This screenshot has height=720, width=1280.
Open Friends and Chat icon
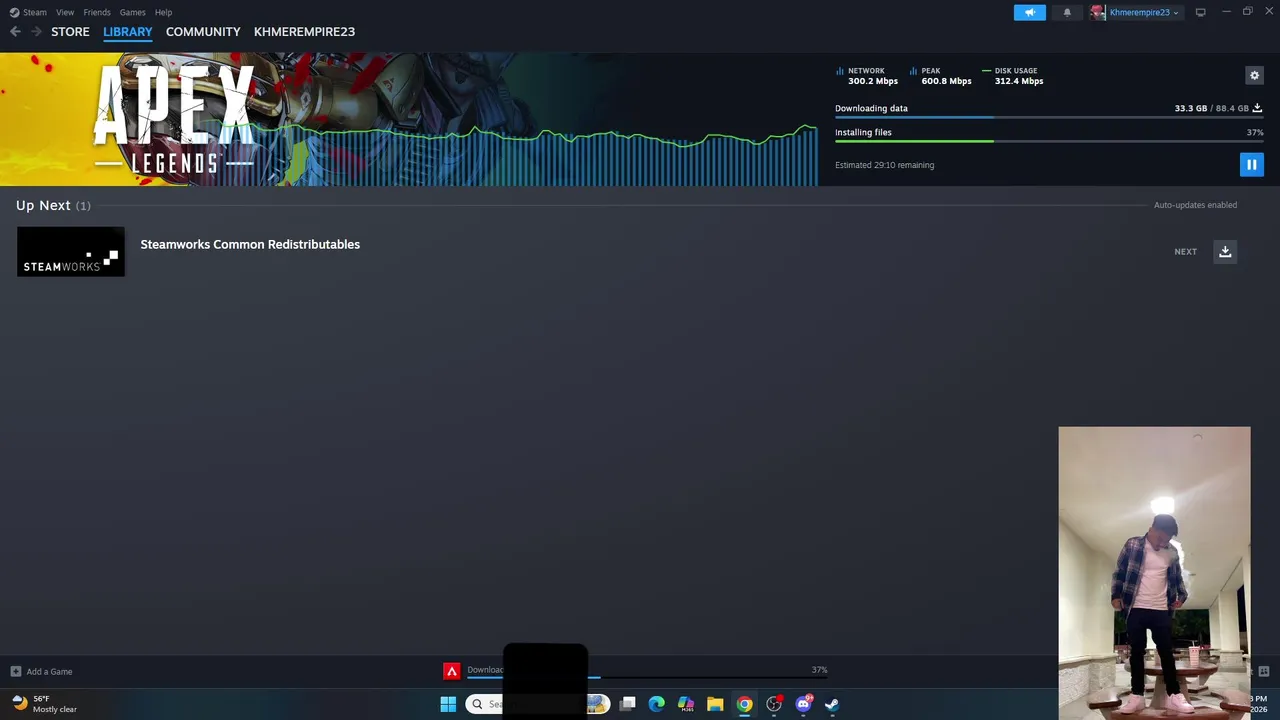(x=1263, y=671)
